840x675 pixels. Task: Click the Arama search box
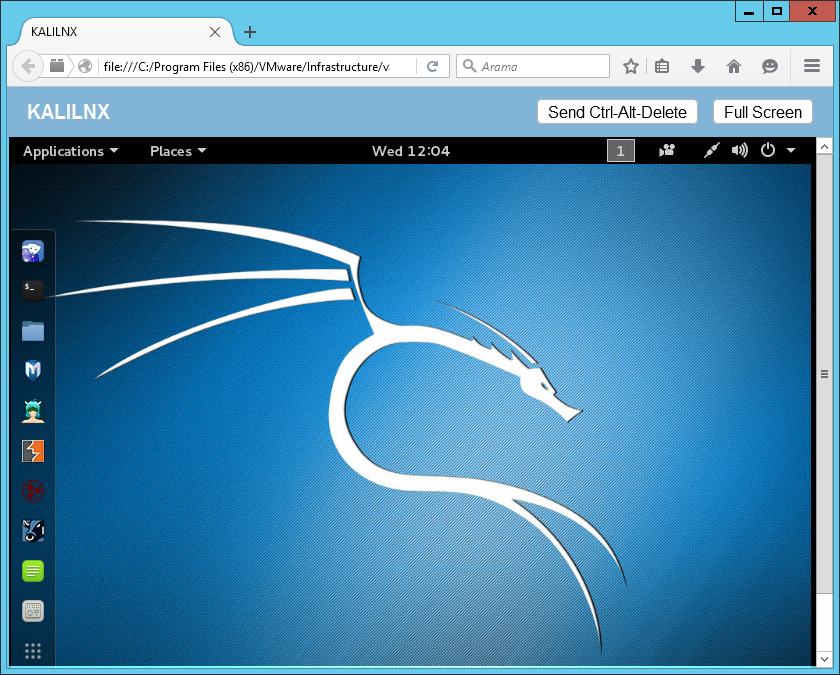click(533, 66)
